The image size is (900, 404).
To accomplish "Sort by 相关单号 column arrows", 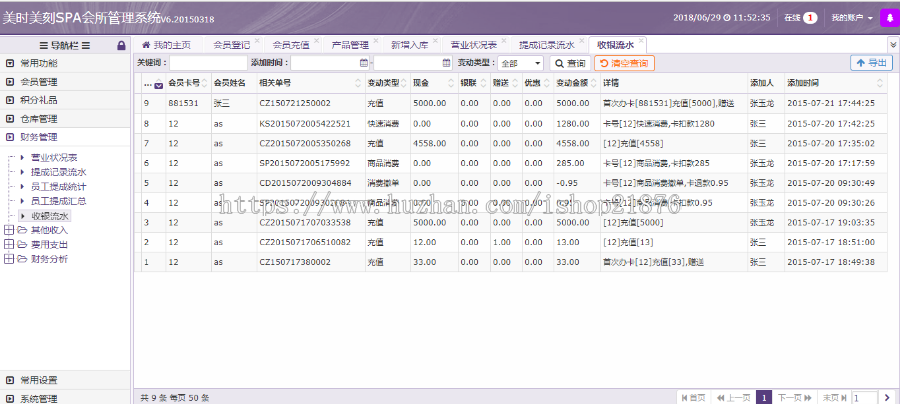I will tap(360, 83).
